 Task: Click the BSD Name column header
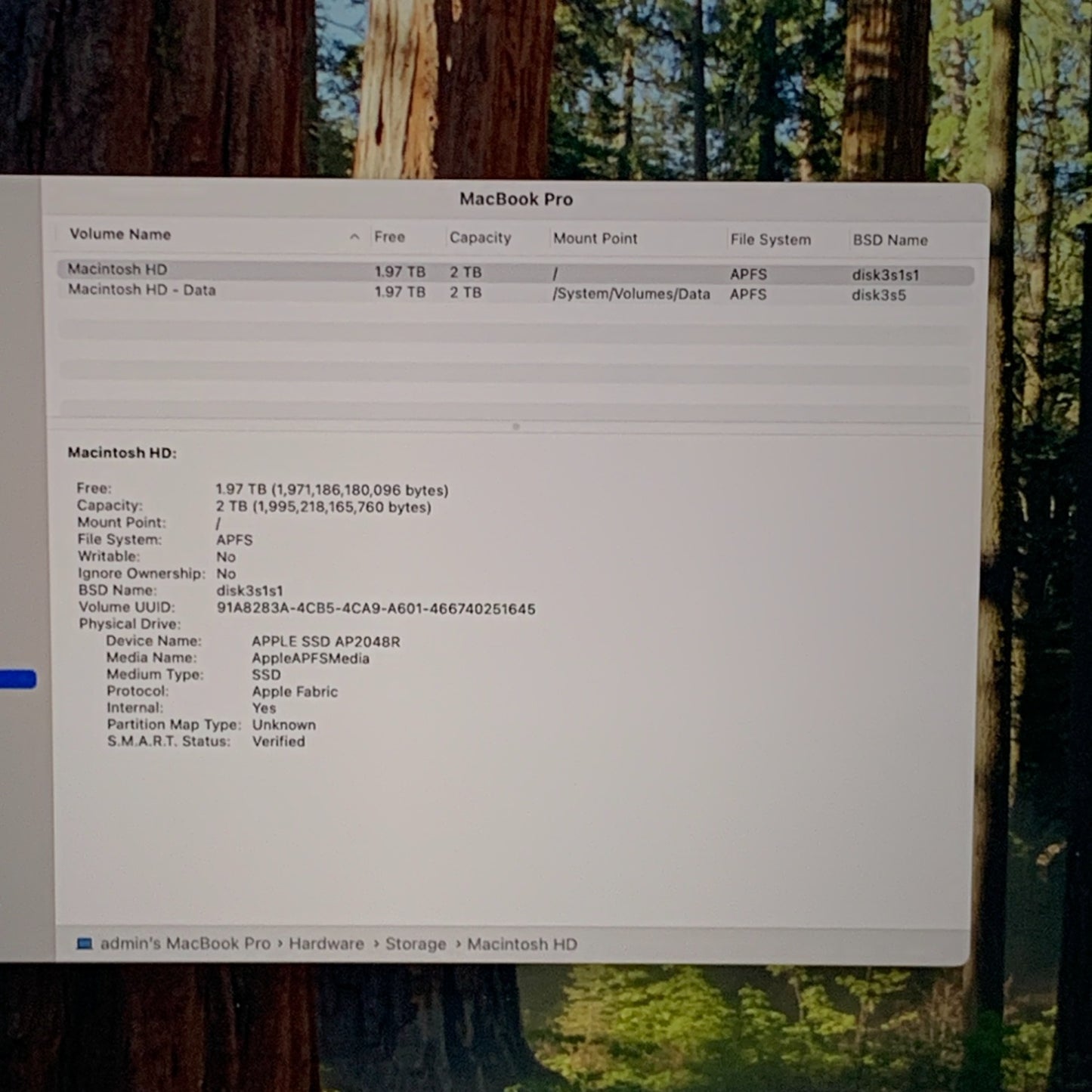pos(889,240)
